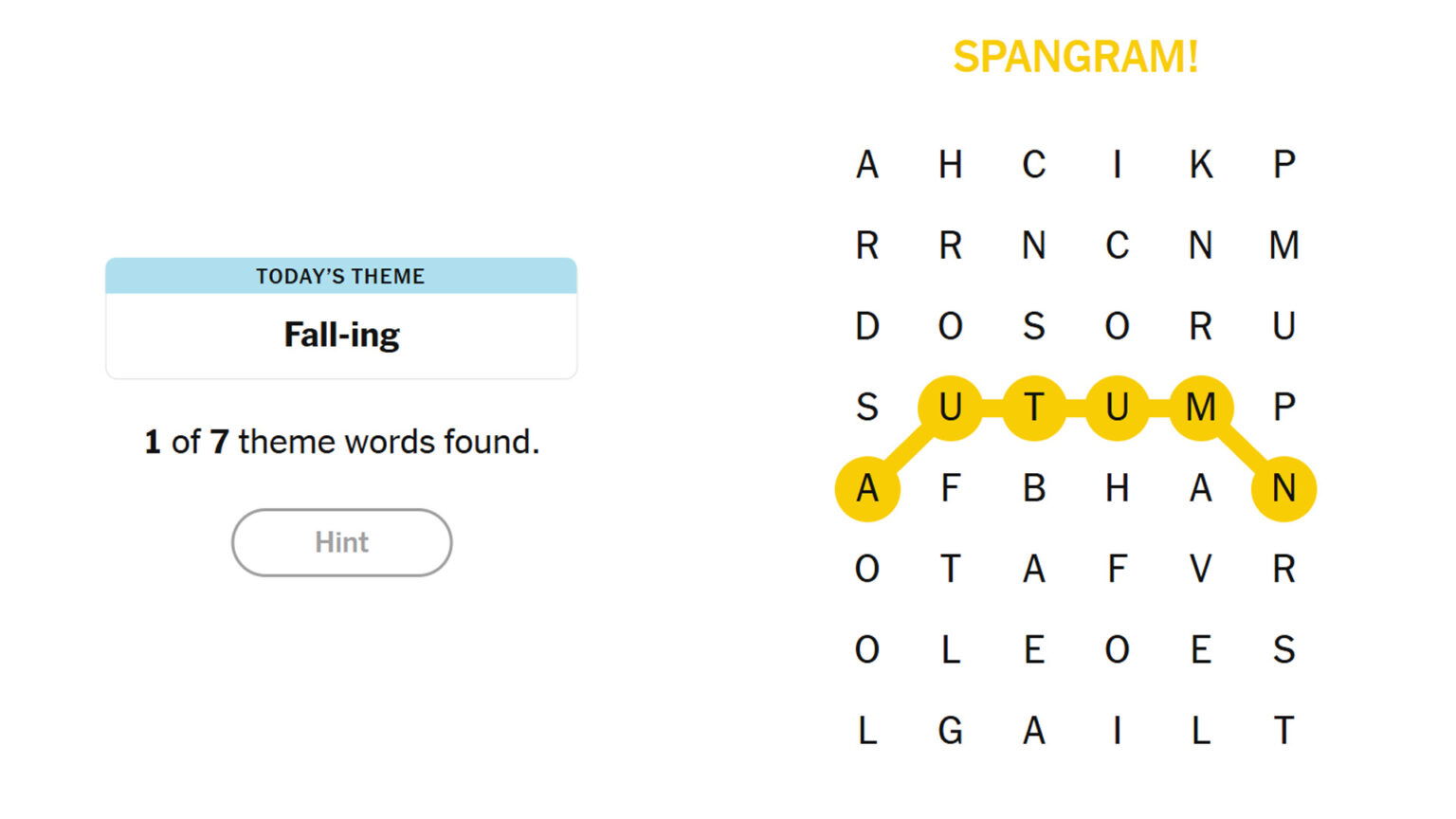Select letter V in the grid
Image resolution: width=1456 pixels, height=819 pixels.
[1200, 570]
